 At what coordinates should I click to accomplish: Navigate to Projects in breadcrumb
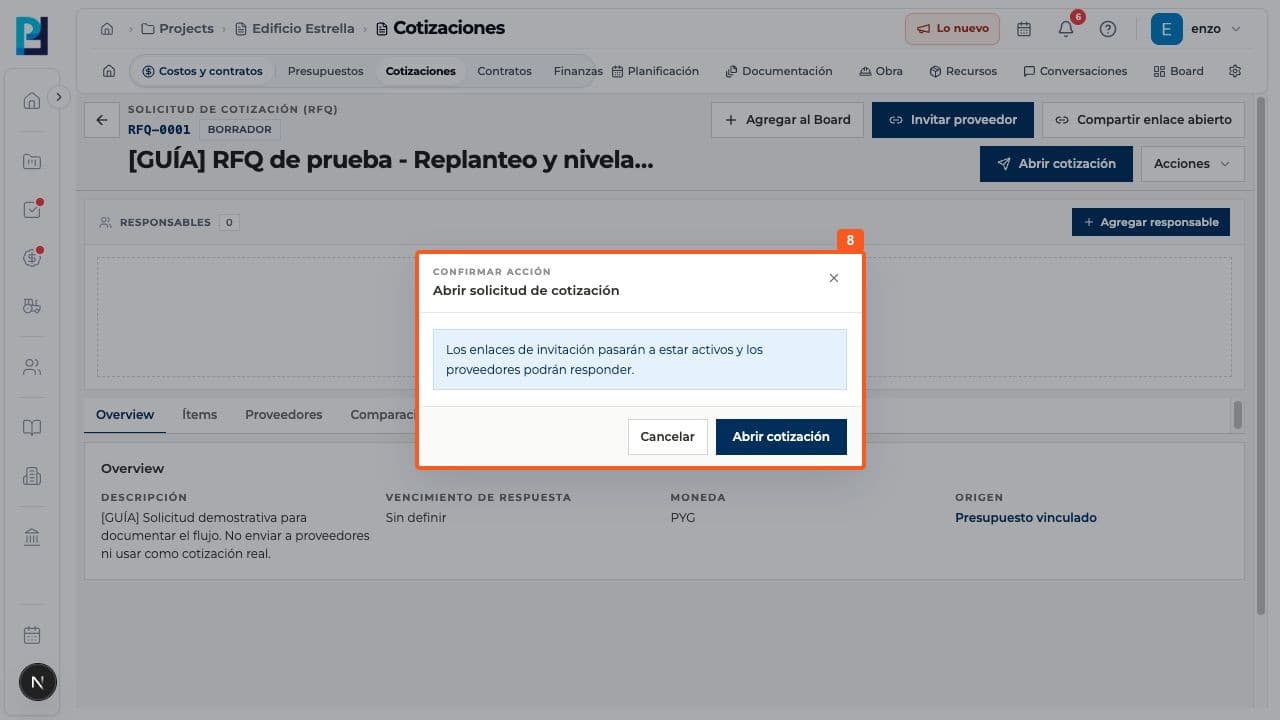click(x=177, y=29)
